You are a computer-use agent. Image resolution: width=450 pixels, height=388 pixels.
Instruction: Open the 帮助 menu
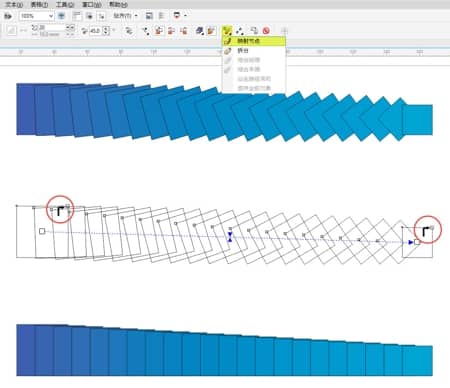tap(118, 5)
